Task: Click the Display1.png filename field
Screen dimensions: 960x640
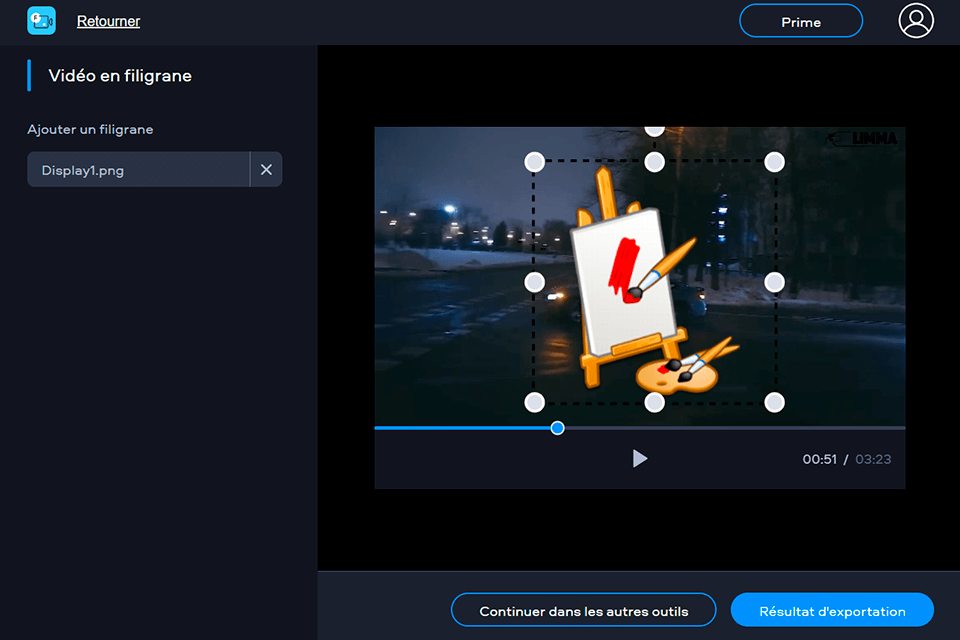Action: [x=138, y=169]
